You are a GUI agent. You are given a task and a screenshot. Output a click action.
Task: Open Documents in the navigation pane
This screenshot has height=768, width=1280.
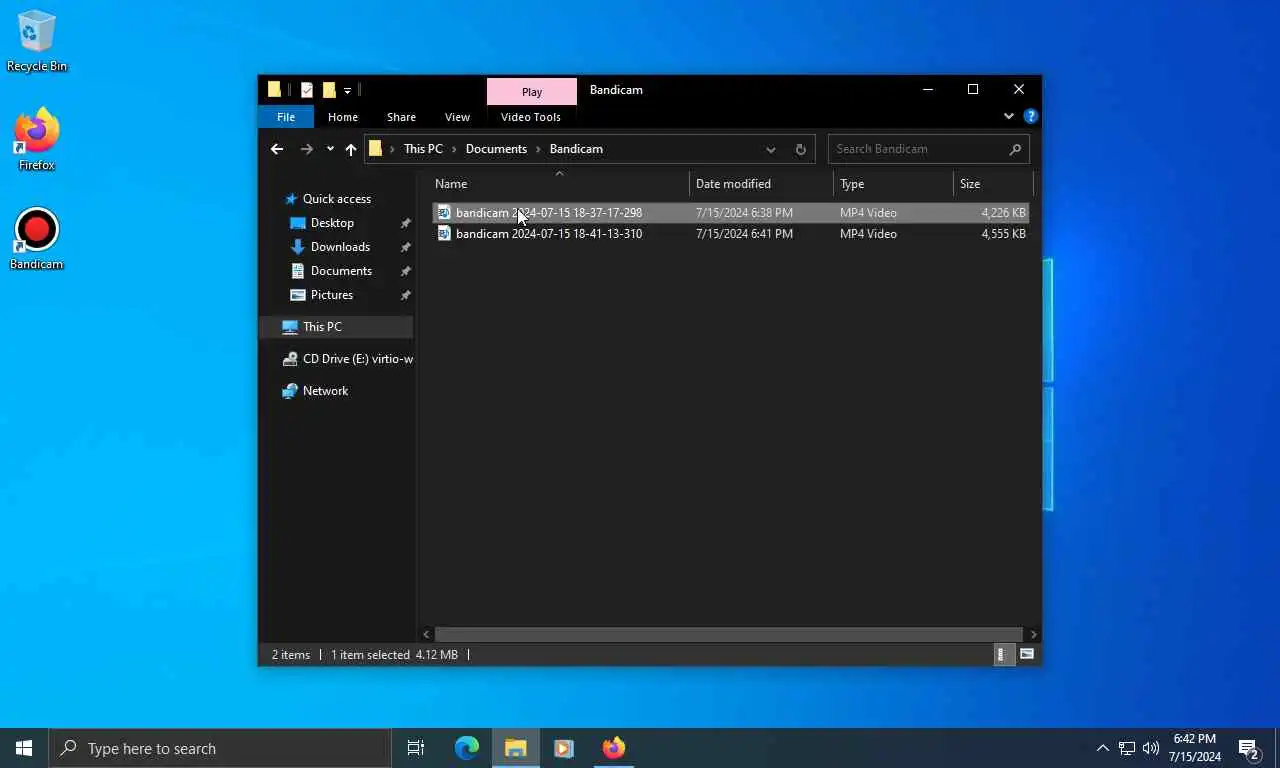coord(341,271)
